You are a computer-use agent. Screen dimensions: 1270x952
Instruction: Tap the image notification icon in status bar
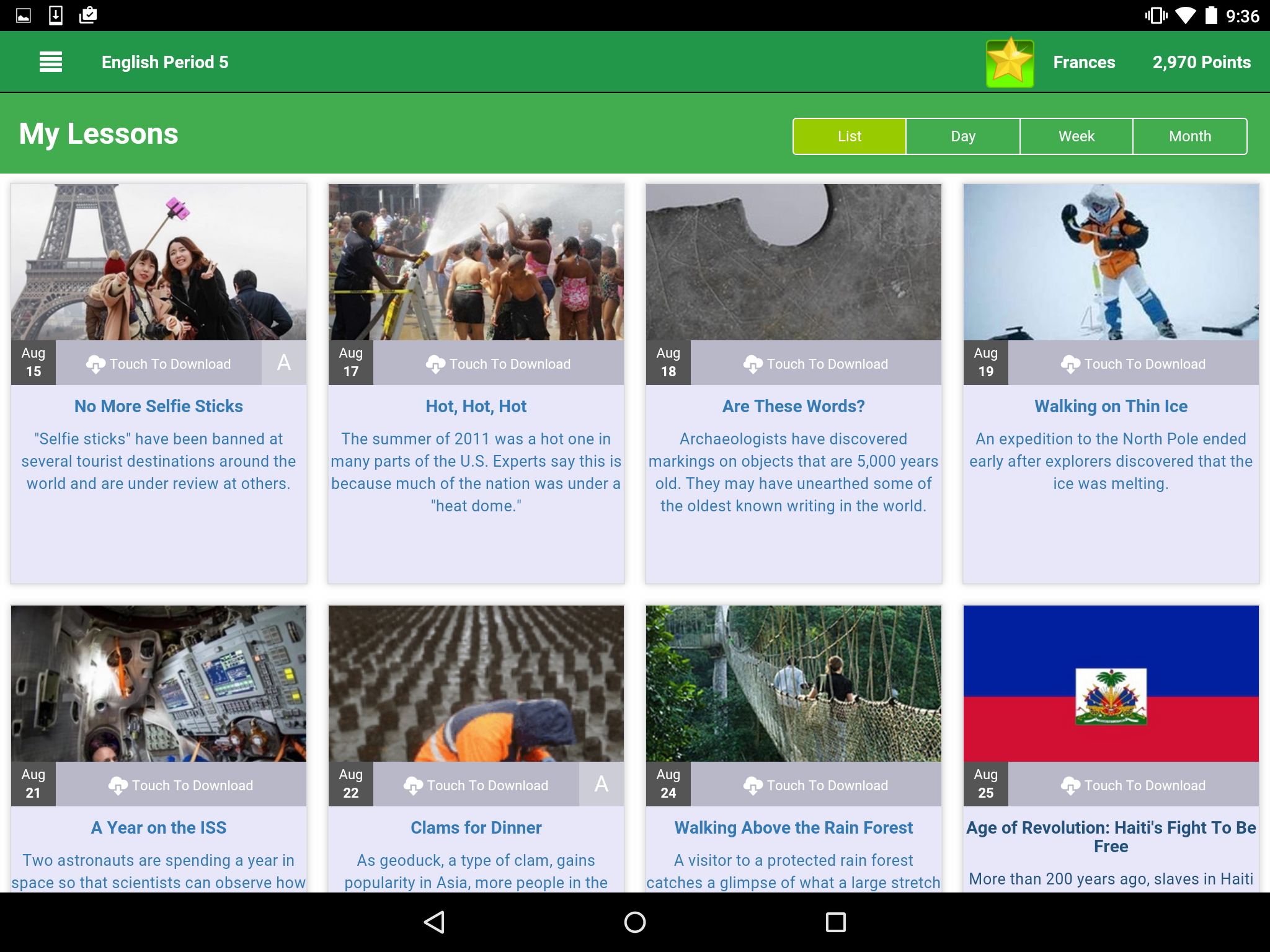[24, 15]
